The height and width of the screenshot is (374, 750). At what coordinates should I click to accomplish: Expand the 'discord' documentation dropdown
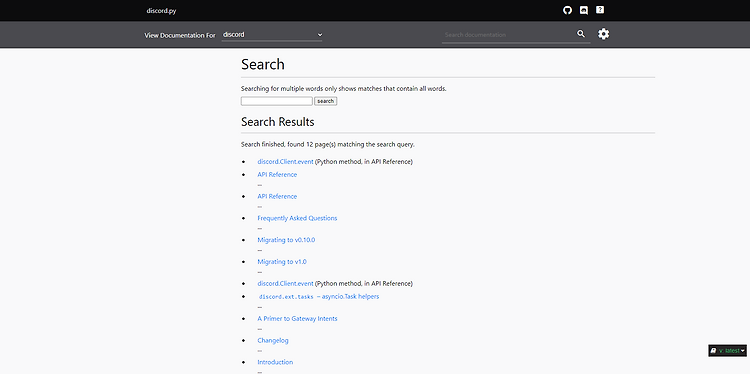click(x=272, y=34)
